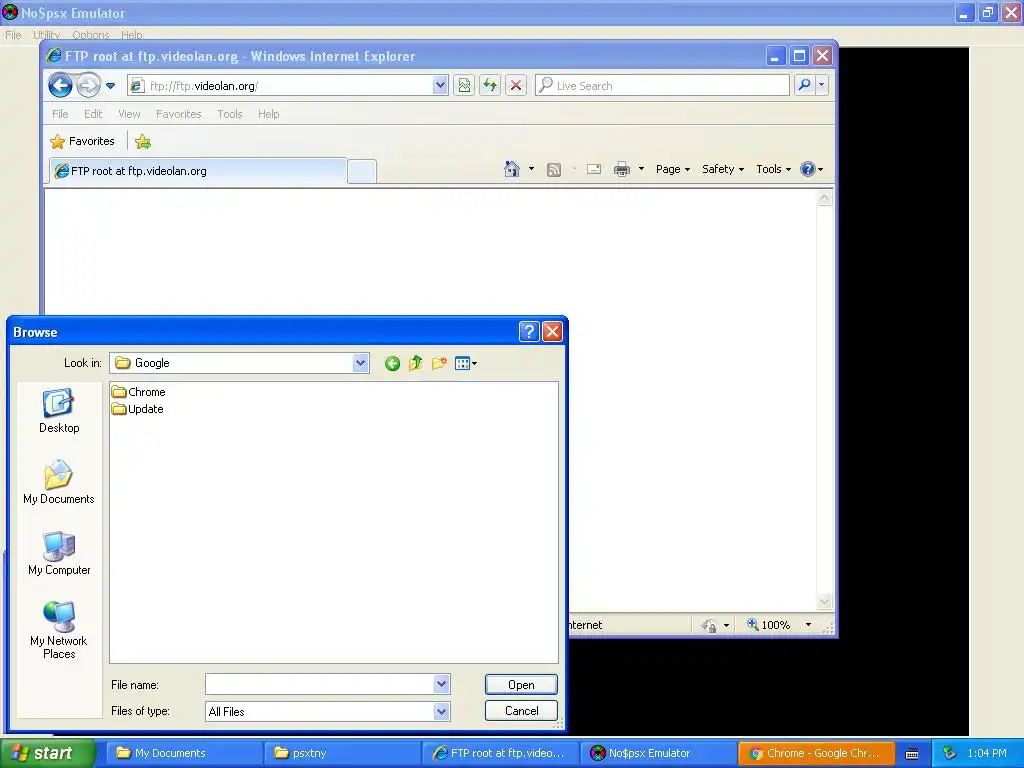Screen dimensions: 1024x768
Task: Click the Up One Level folder icon
Action: click(x=415, y=363)
